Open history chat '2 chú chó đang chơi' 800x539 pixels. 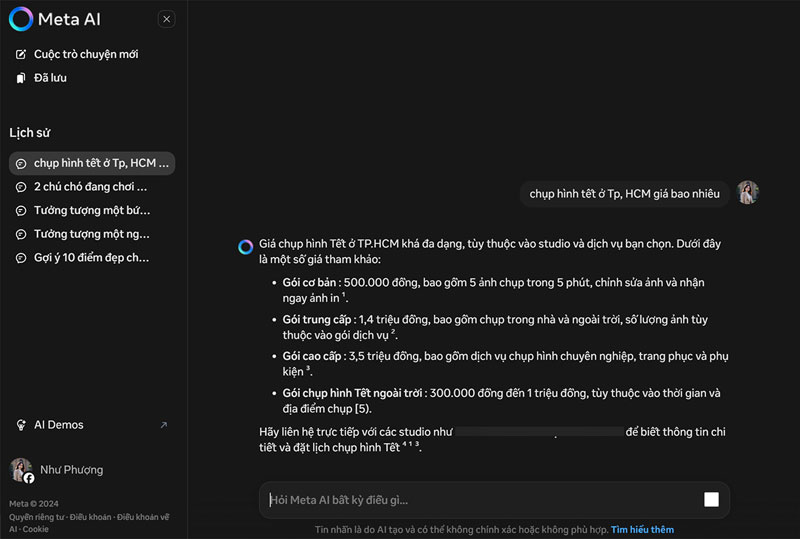90,187
